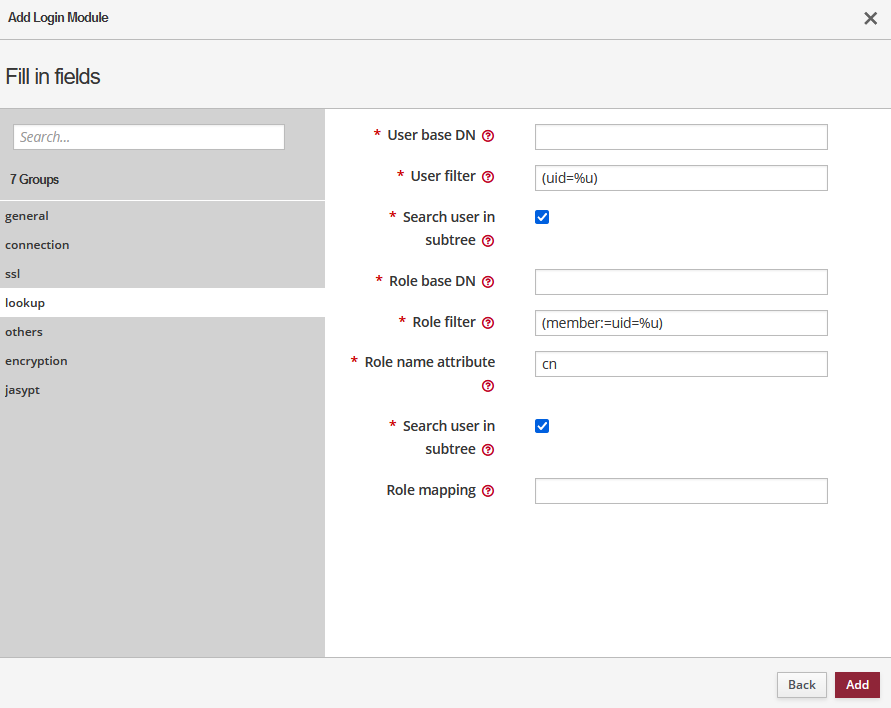Open help for first Search user in subtree

(488, 240)
